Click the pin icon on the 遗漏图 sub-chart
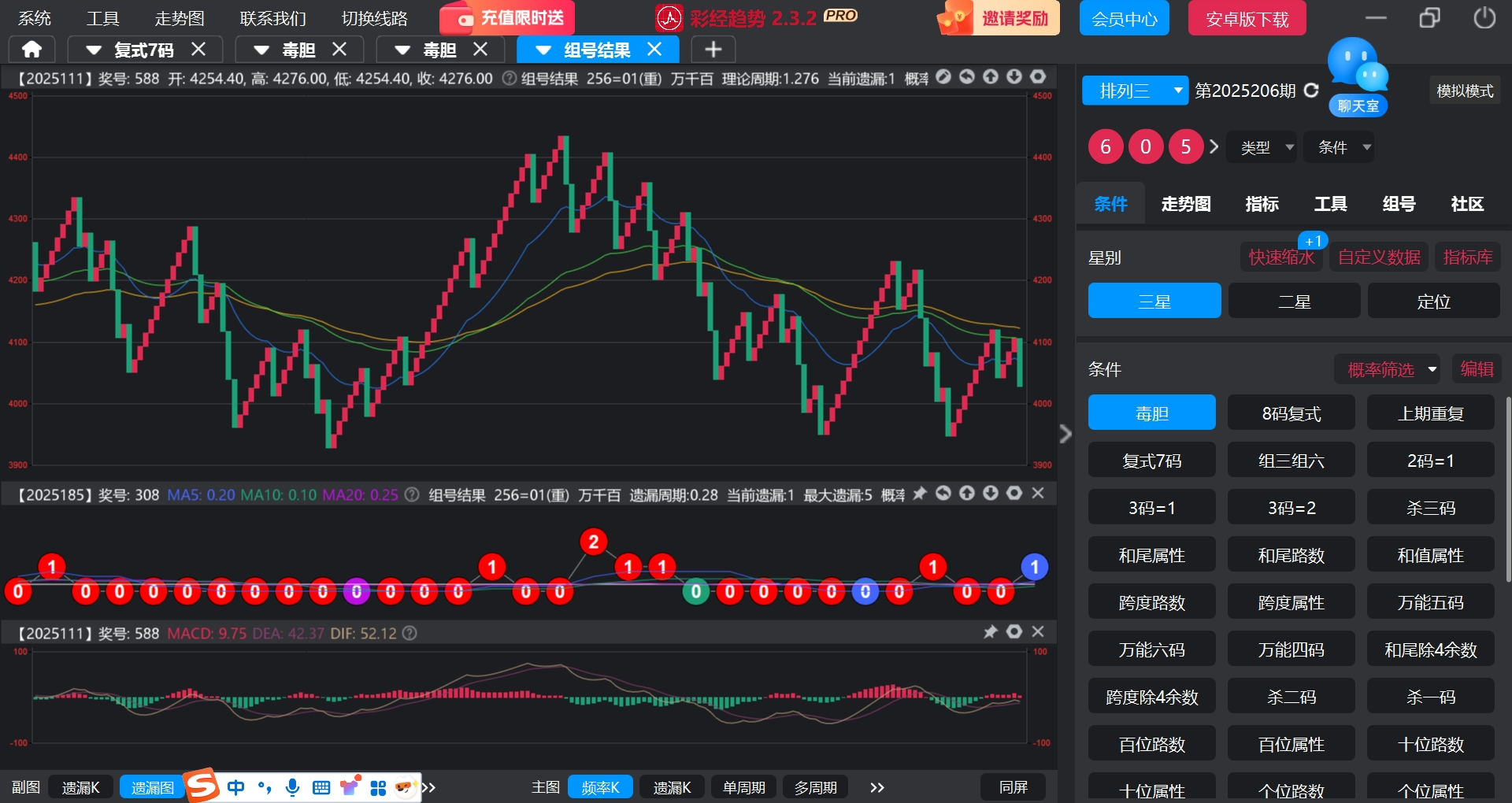Image resolution: width=1512 pixels, height=803 pixels. pyautogui.click(x=919, y=494)
